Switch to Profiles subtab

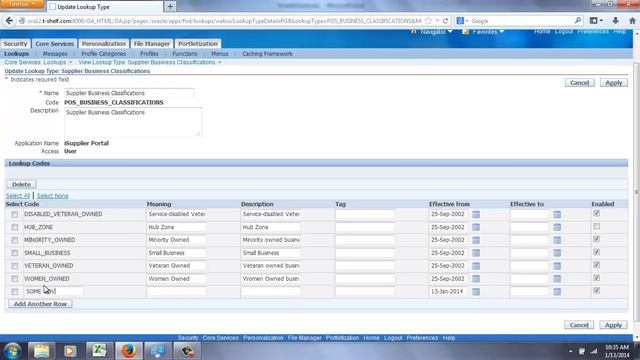click(x=149, y=53)
